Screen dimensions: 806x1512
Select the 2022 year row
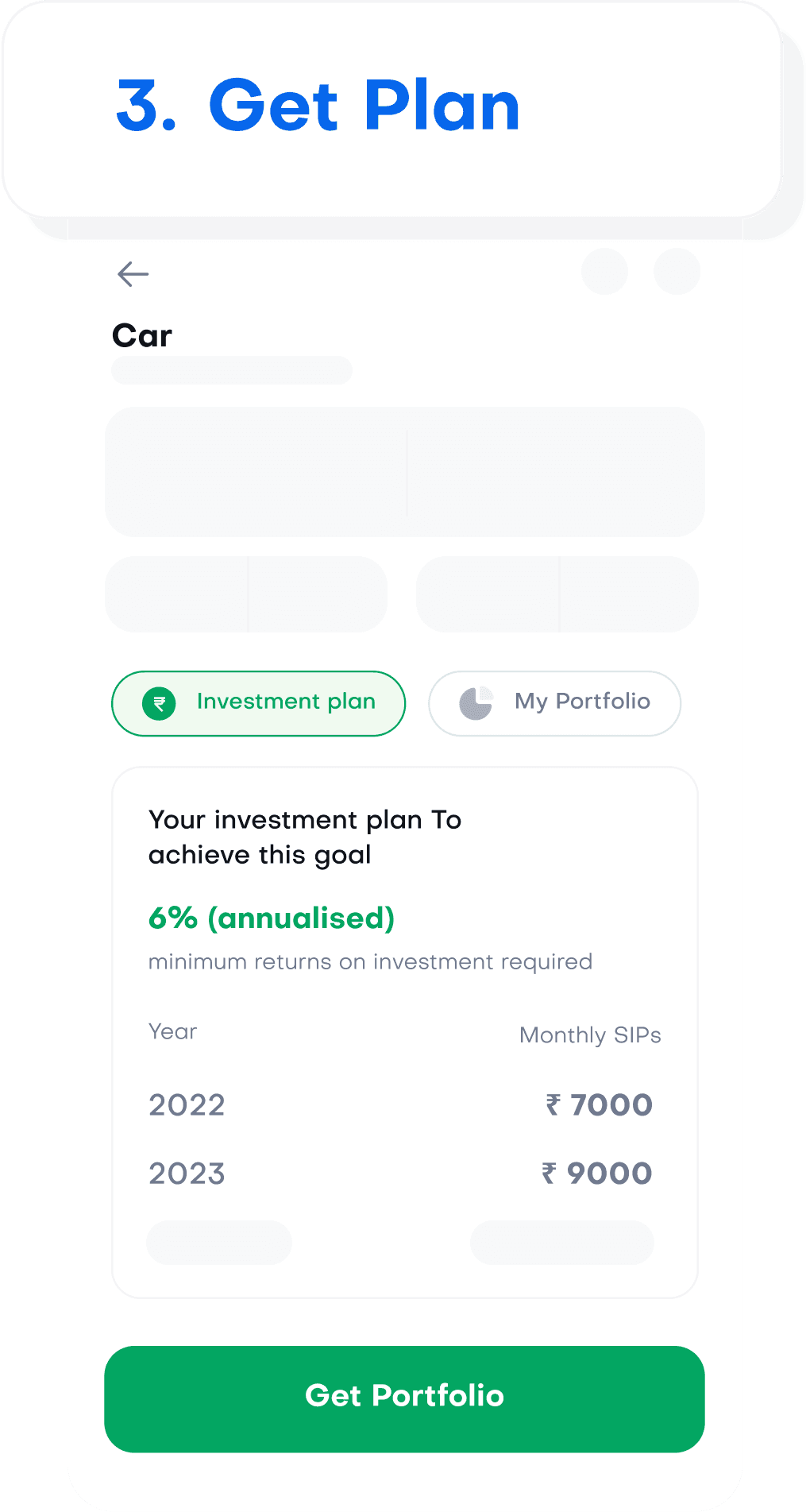tap(187, 1105)
